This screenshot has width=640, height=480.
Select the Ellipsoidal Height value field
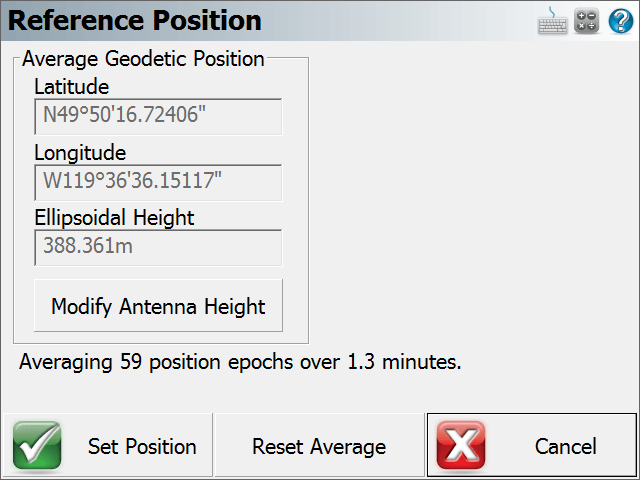click(158, 248)
